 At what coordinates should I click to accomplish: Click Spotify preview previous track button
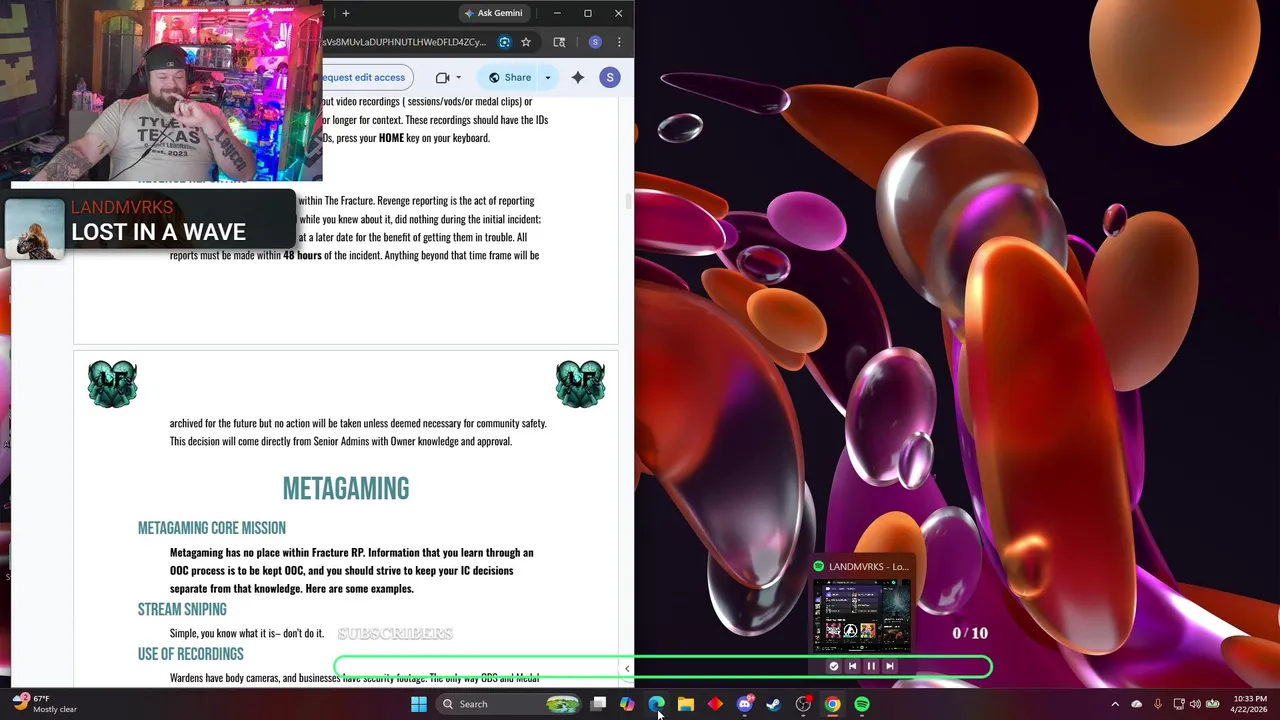coord(852,666)
